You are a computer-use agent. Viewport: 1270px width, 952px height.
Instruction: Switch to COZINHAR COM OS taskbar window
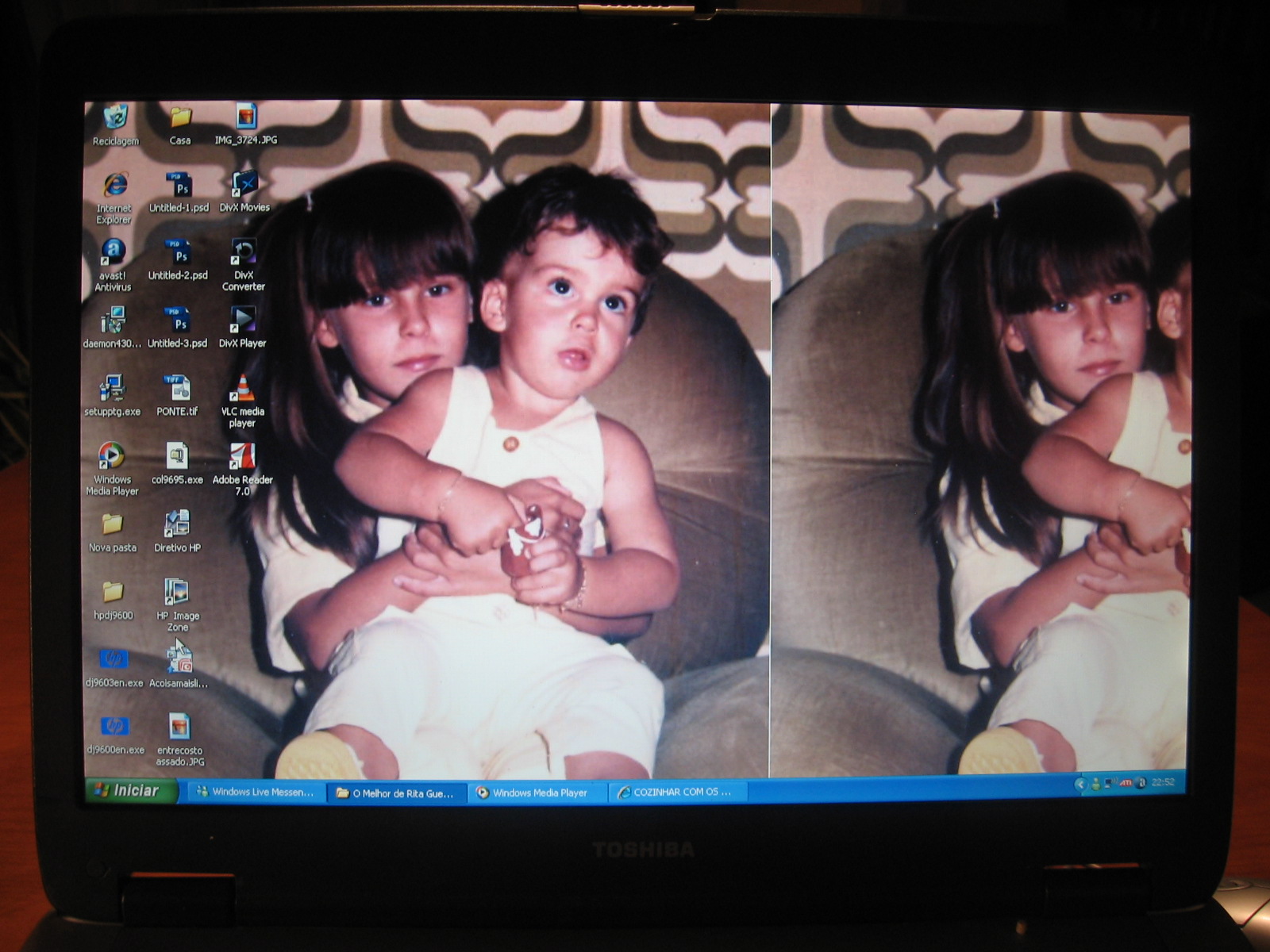coord(677,792)
